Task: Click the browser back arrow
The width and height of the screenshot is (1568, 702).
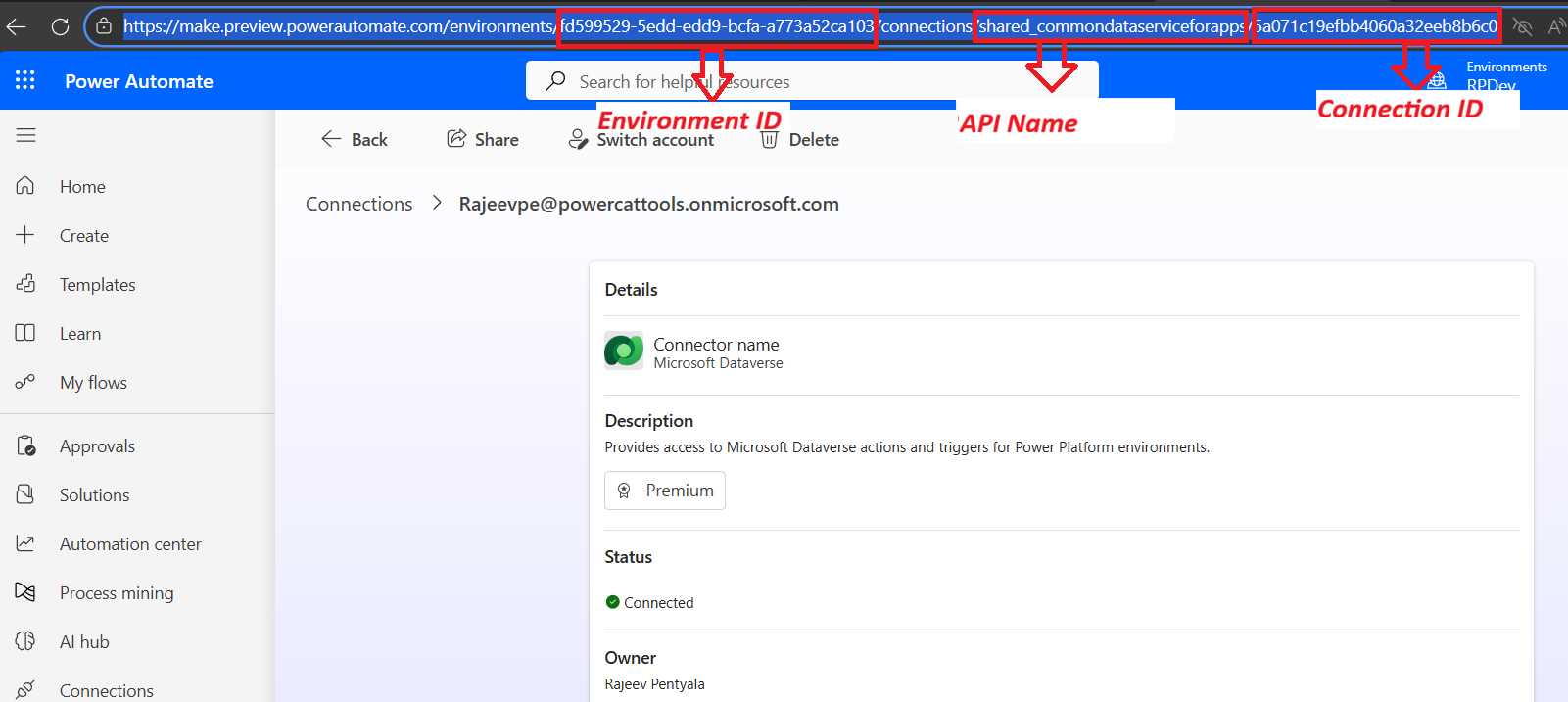Action: pyautogui.click(x=17, y=26)
